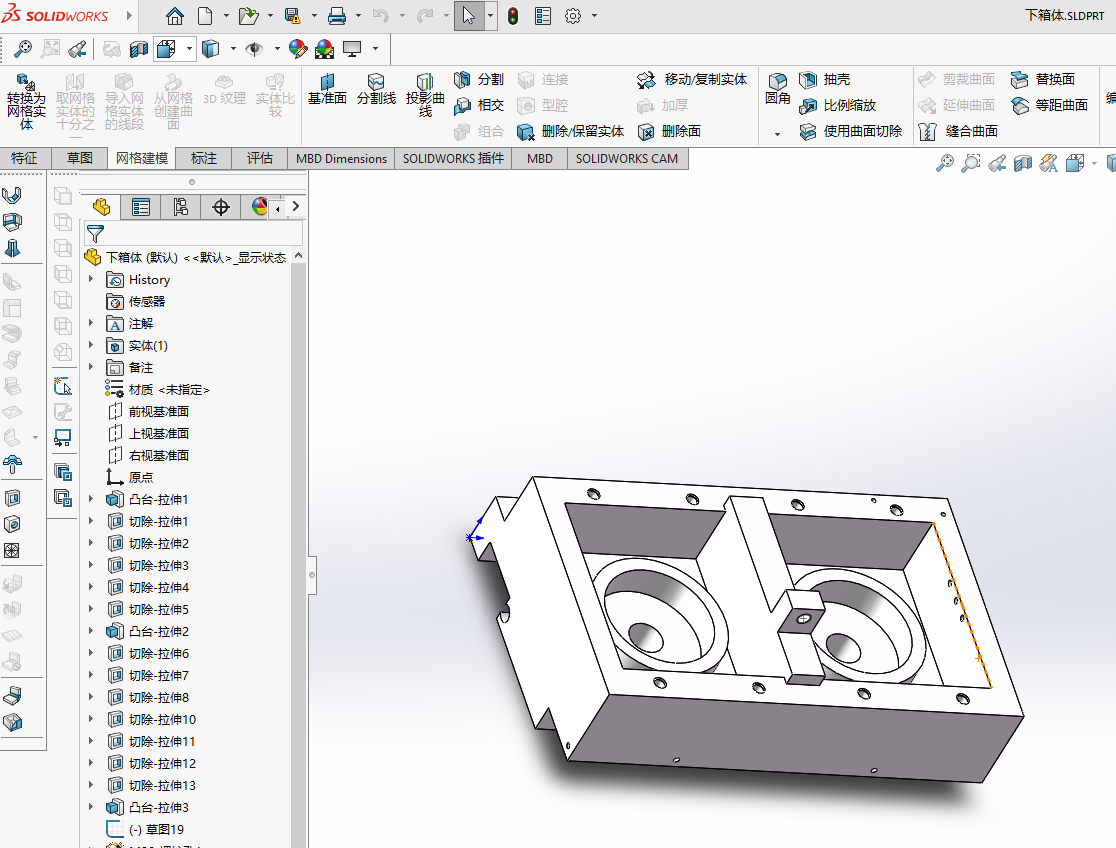Select 右视基准面 in feature tree

pos(149,456)
